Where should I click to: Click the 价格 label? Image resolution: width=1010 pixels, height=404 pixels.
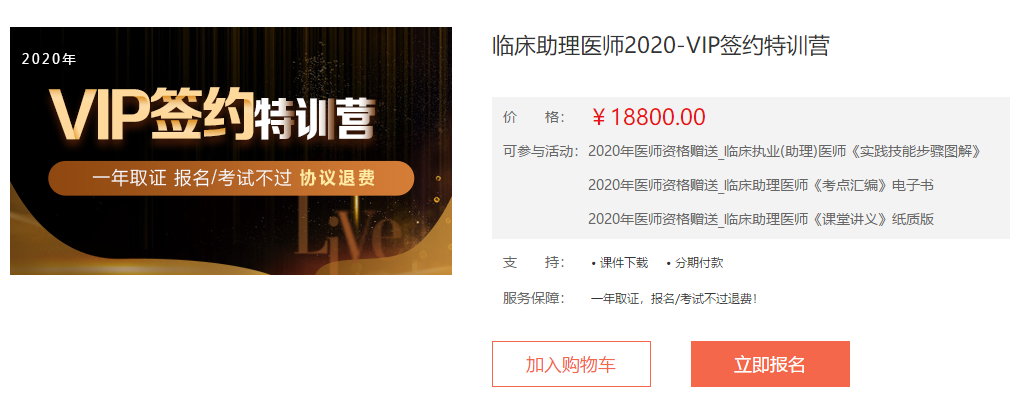[534, 117]
